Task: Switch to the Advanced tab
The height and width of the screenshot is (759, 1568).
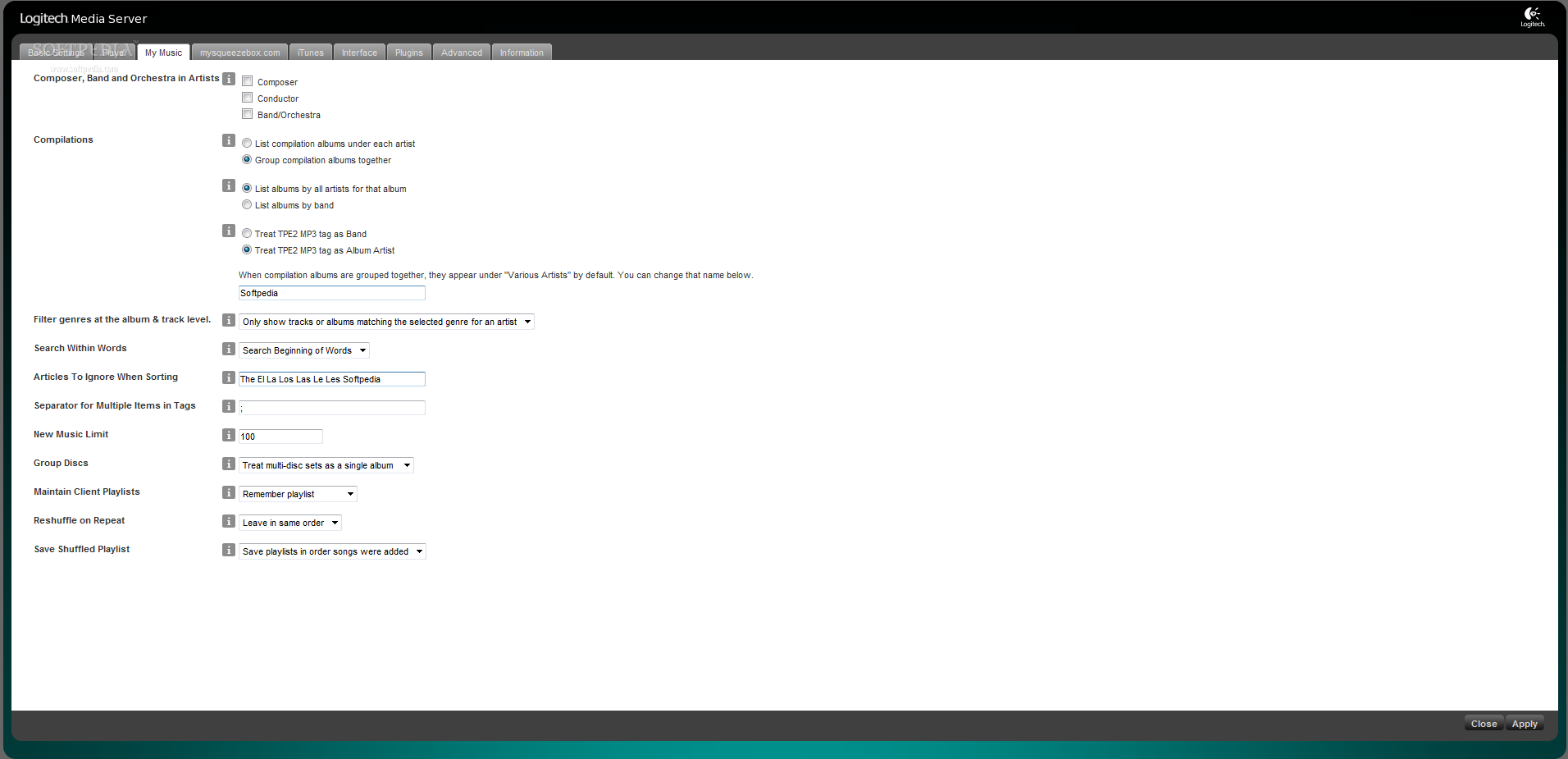Action: pos(462,53)
